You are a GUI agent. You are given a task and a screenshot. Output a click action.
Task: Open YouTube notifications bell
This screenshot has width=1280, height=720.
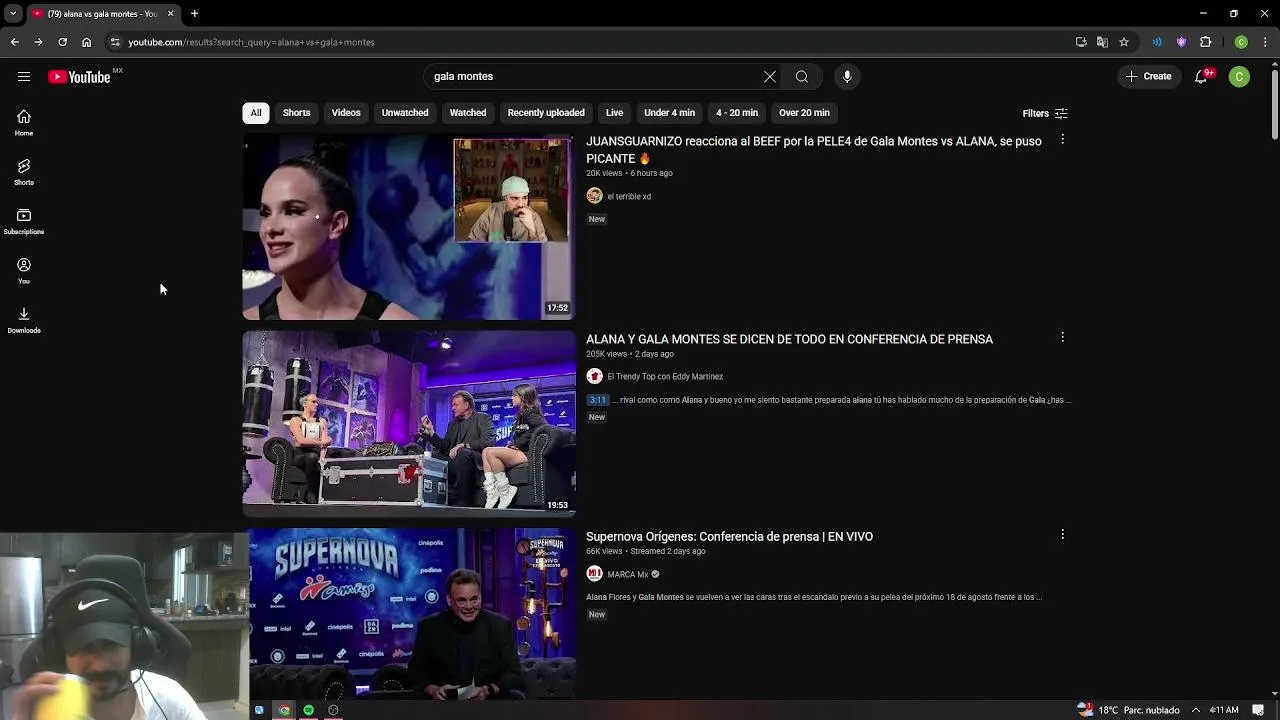(x=1202, y=77)
